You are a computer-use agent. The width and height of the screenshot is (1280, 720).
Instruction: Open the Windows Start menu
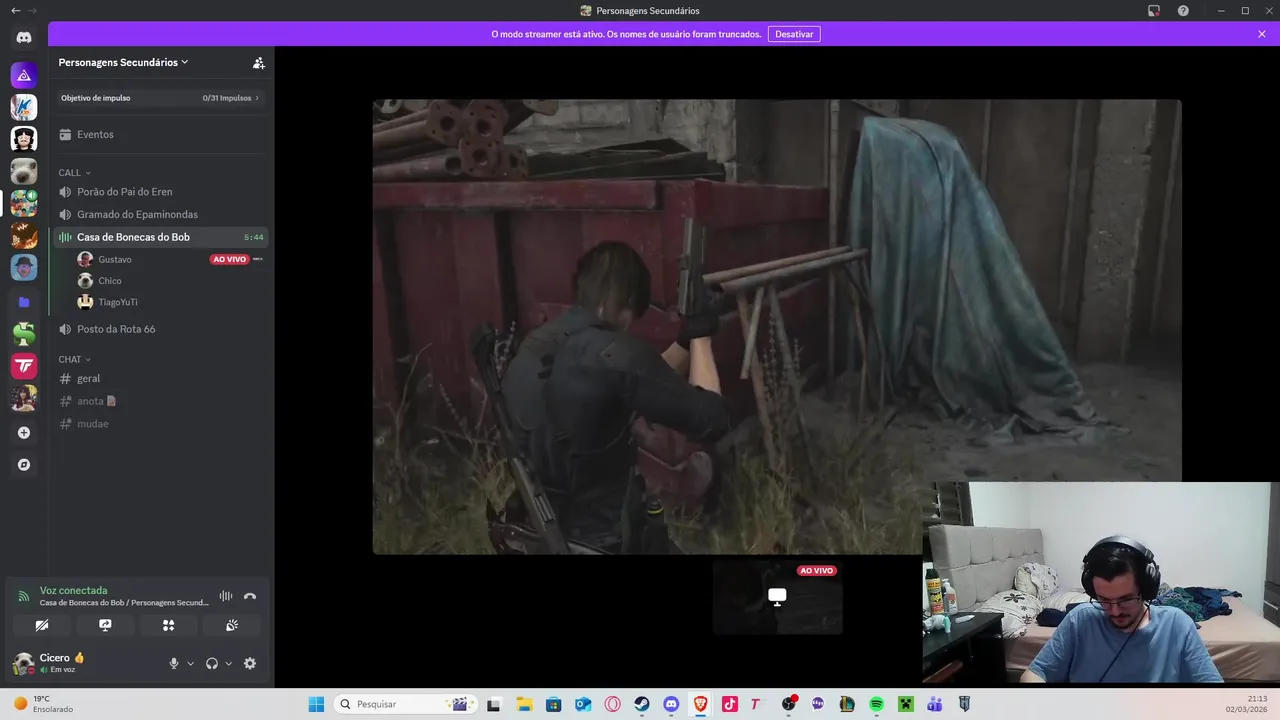pyautogui.click(x=316, y=704)
